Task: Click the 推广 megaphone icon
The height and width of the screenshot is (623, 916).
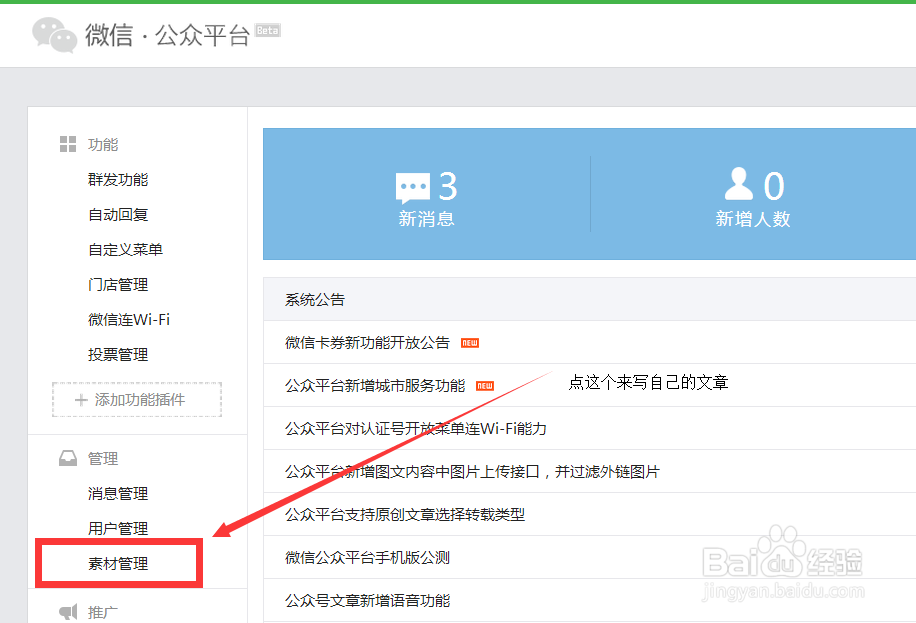Action: [68, 612]
